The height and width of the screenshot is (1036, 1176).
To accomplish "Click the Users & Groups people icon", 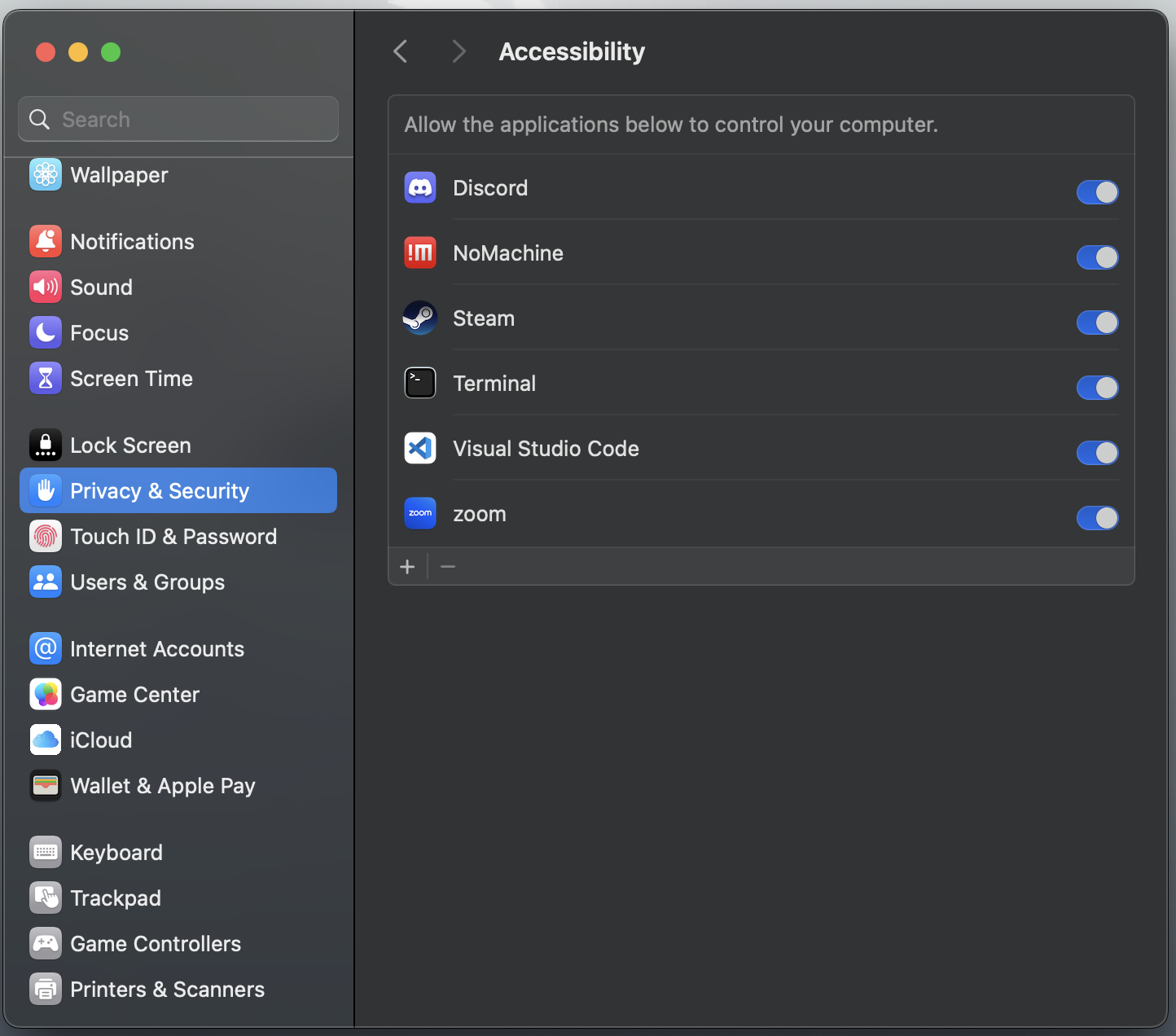I will coord(46,582).
